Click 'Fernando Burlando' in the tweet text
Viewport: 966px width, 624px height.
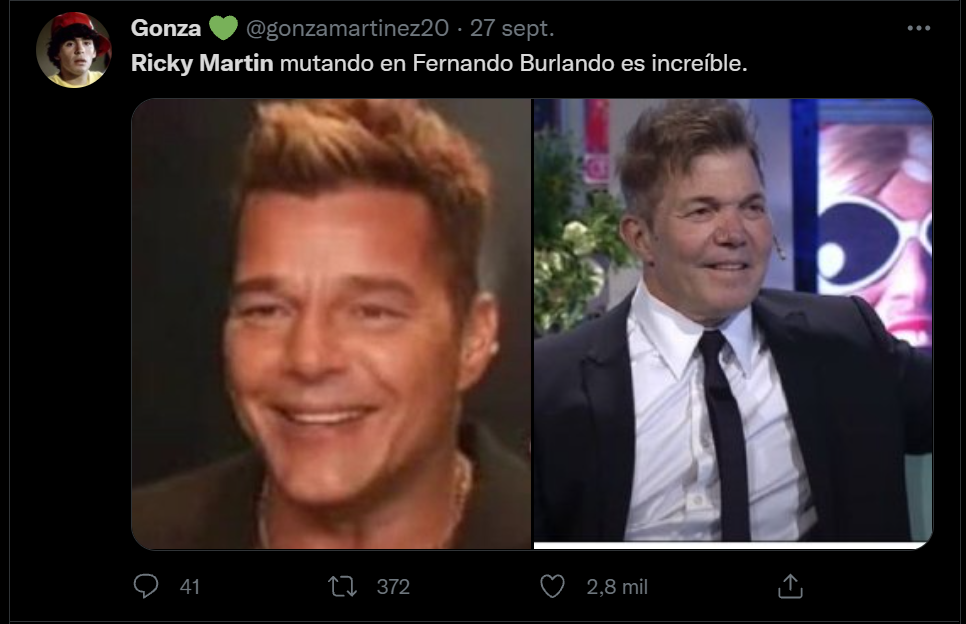click(513, 63)
